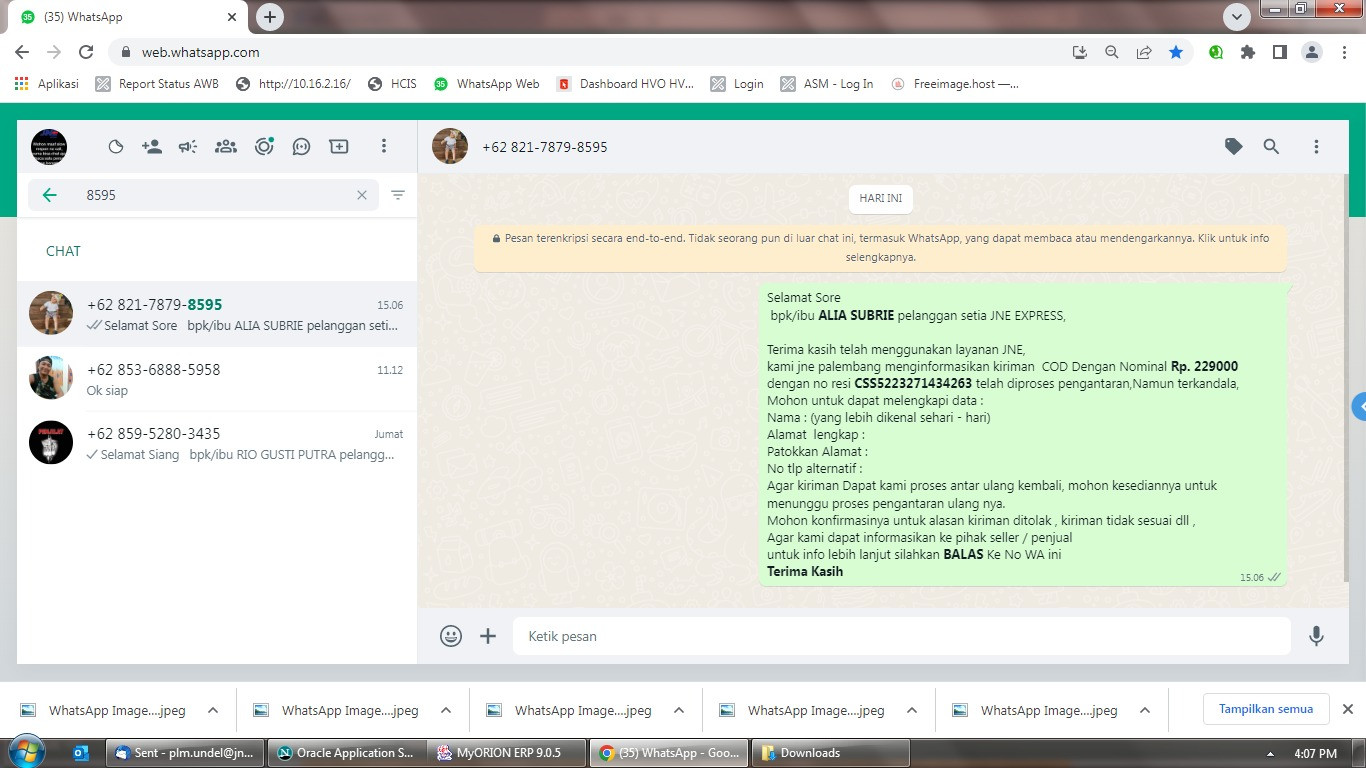Click the bookmark star icon
The width and height of the screenshot is (1366, 768).
click(1176, 52)
